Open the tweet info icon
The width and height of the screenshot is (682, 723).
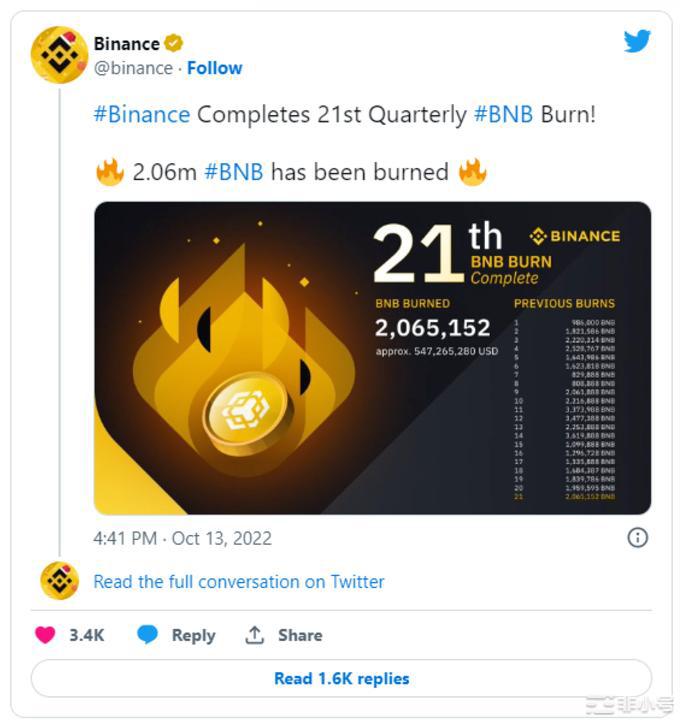click(x=637, y=538)
